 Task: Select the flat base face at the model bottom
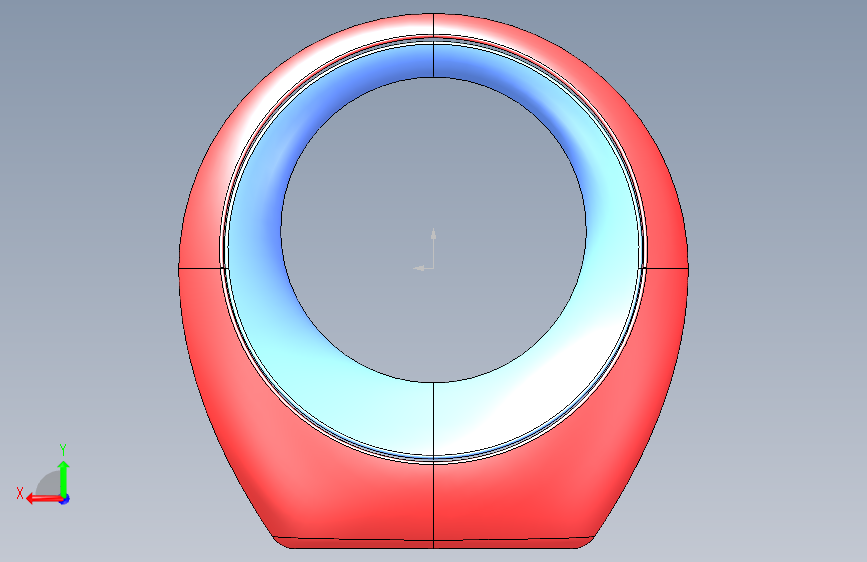coord(433,543)
